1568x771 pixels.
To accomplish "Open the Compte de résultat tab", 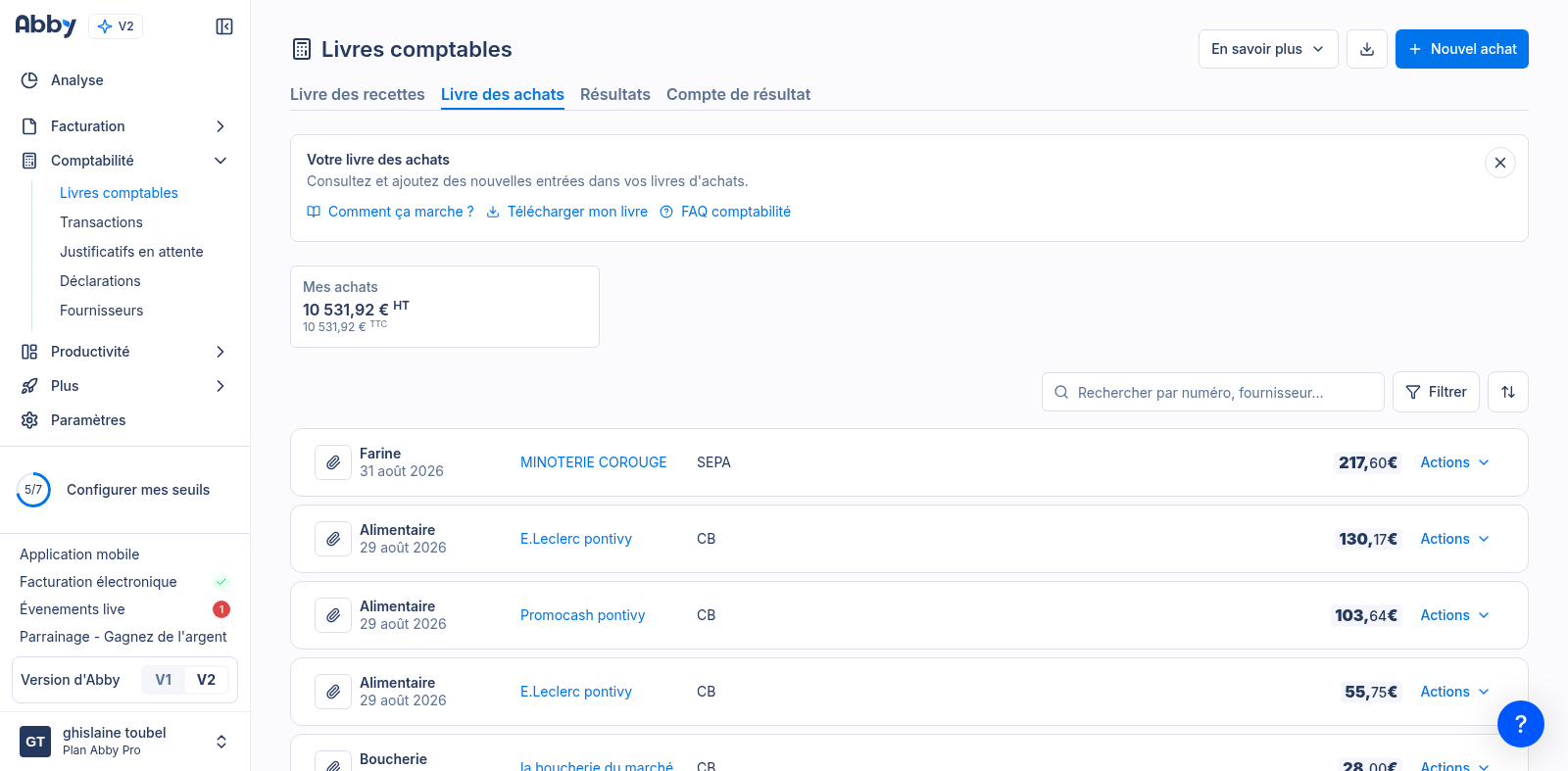I will point(739,94).
